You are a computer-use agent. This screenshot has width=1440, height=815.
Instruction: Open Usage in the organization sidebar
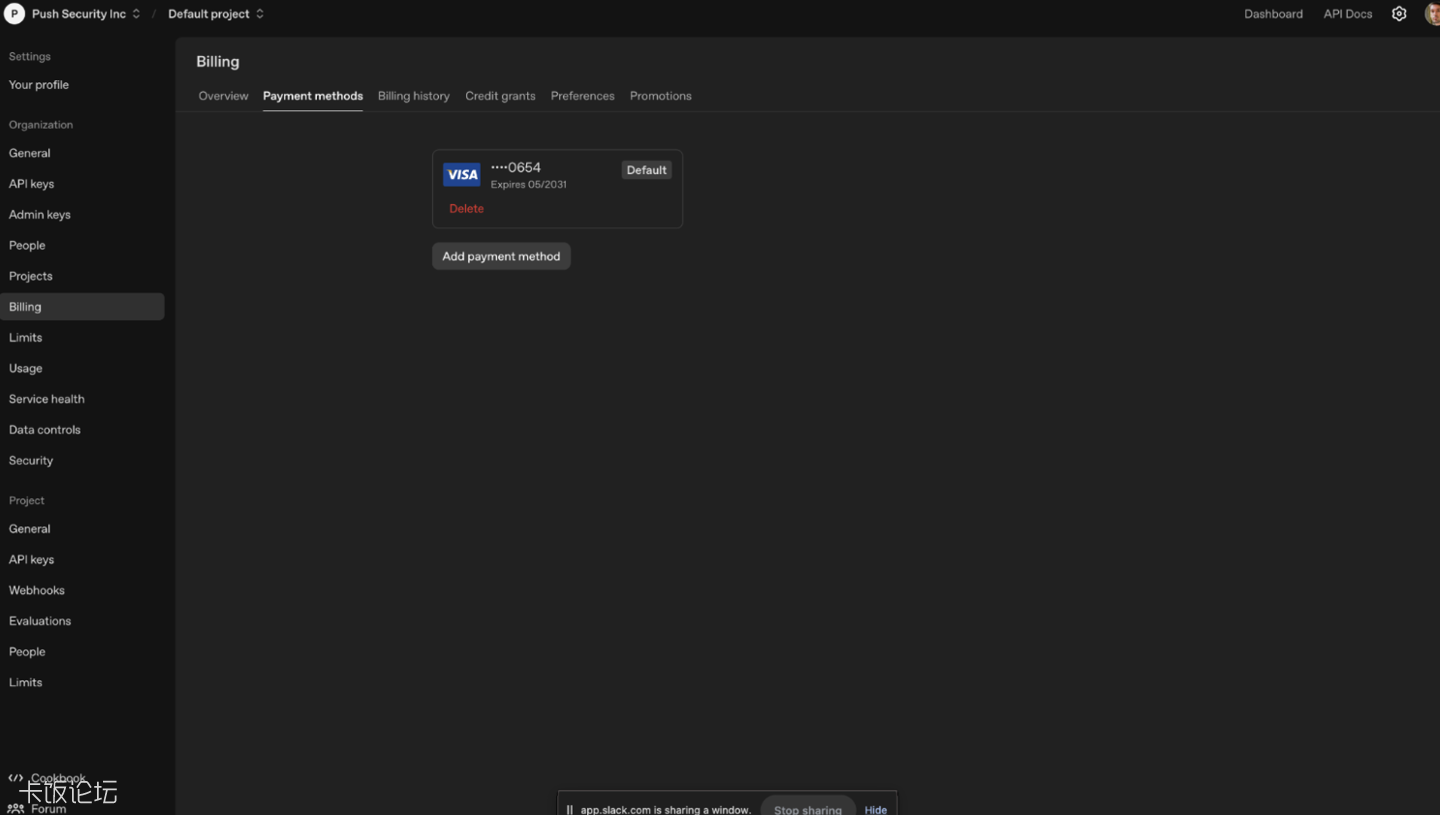(x=26, y=368)
